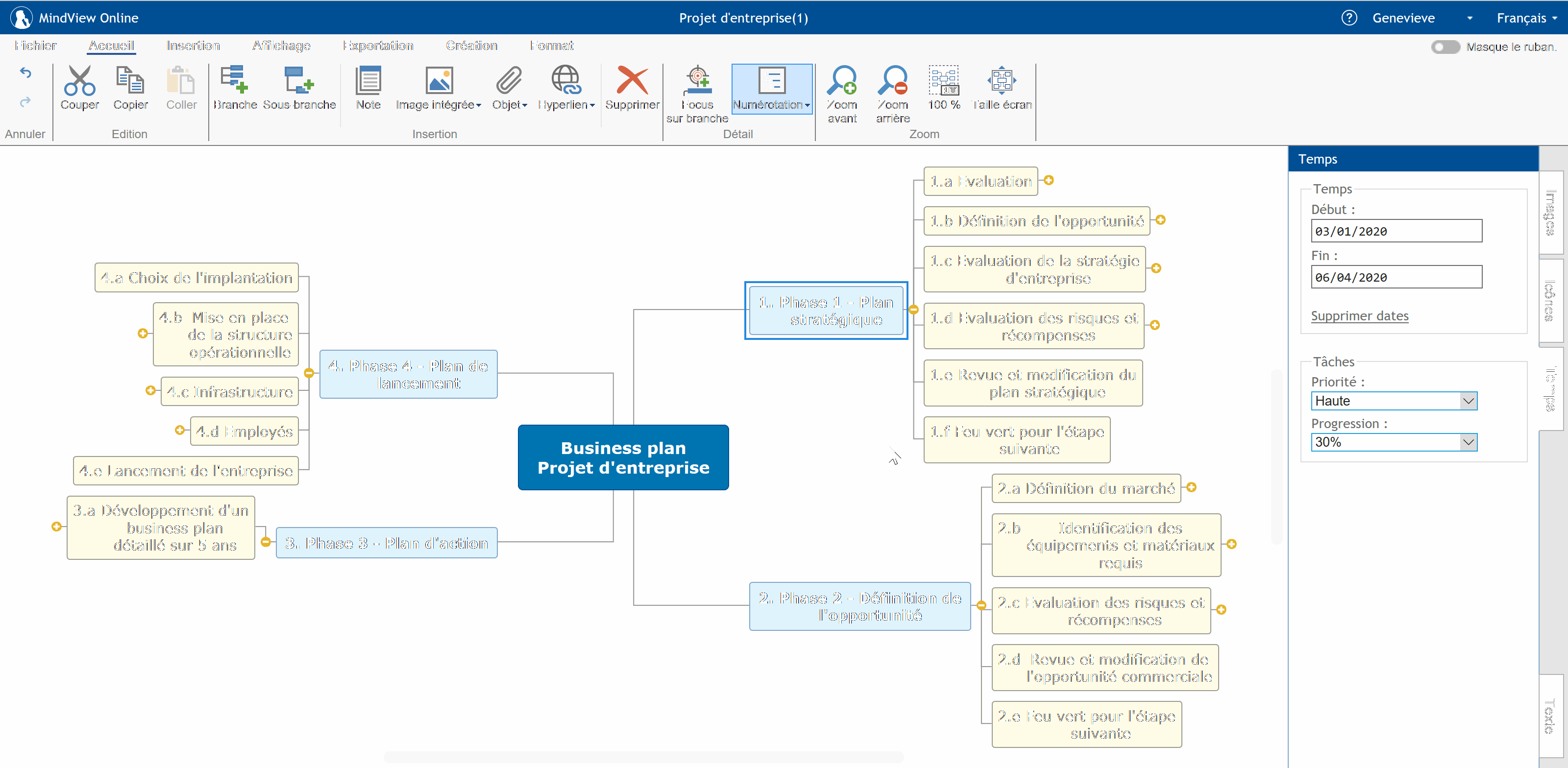Open the help question mark icon
Screen dimensions: 1568x768
click(x=1349, y=18)
